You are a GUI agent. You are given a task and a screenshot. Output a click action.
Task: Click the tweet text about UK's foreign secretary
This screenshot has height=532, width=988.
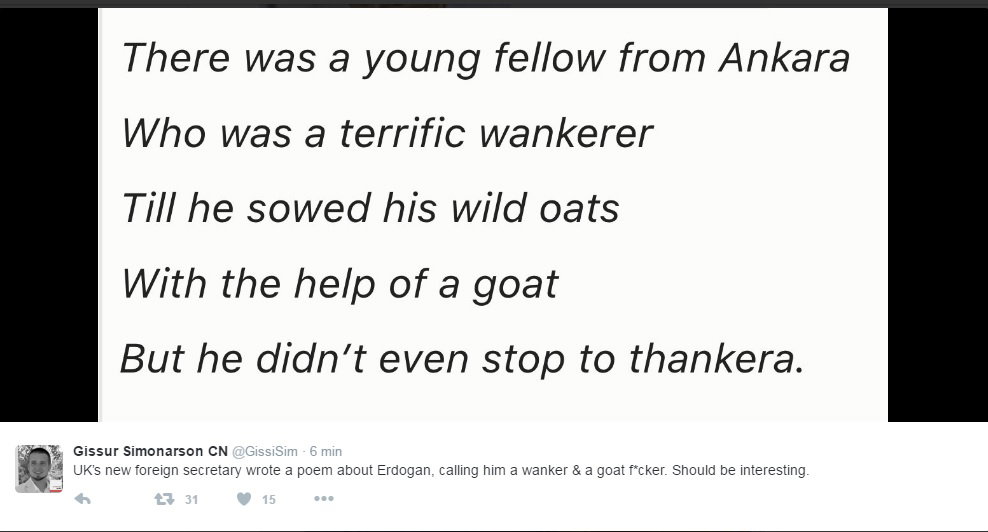441,470
